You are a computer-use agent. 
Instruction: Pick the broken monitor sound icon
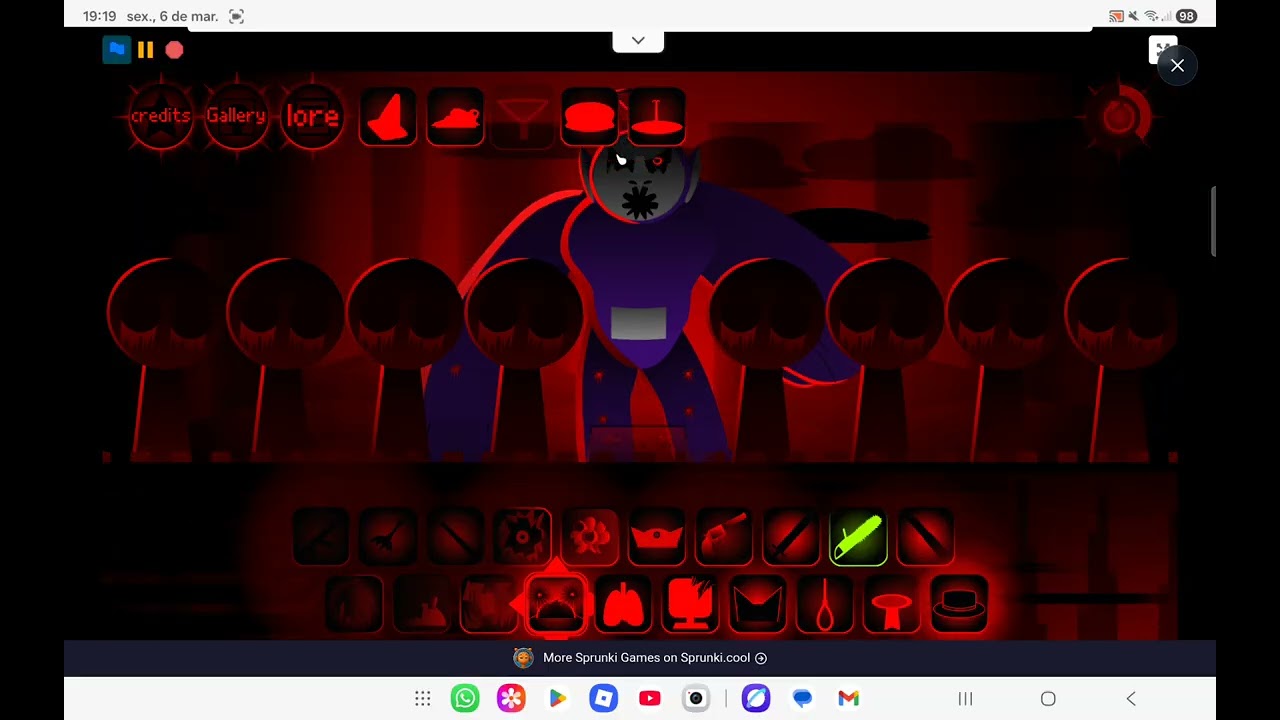point(690,605)
